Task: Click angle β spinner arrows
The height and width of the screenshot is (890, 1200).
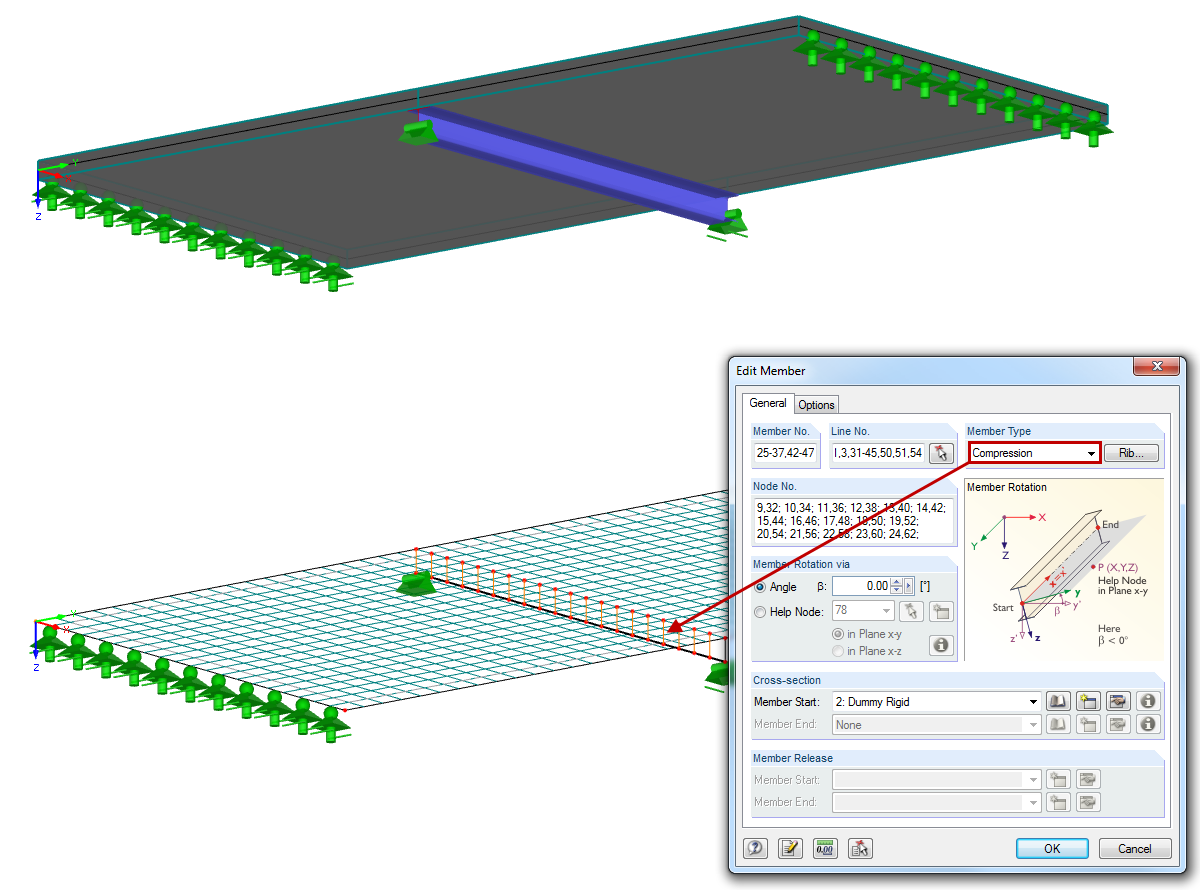Action: click(896, 587)
